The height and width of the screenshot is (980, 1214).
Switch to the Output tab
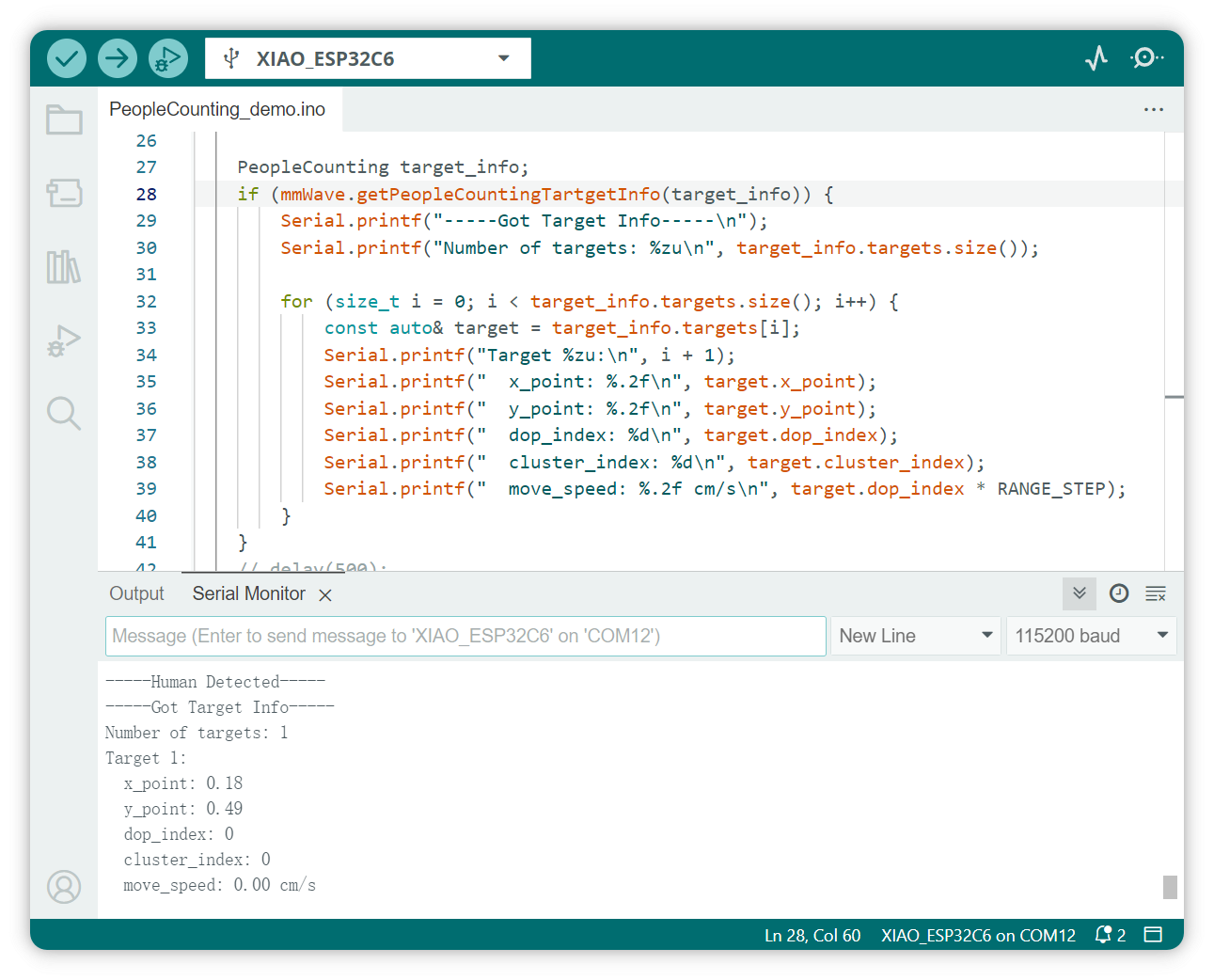click(136, 593)
